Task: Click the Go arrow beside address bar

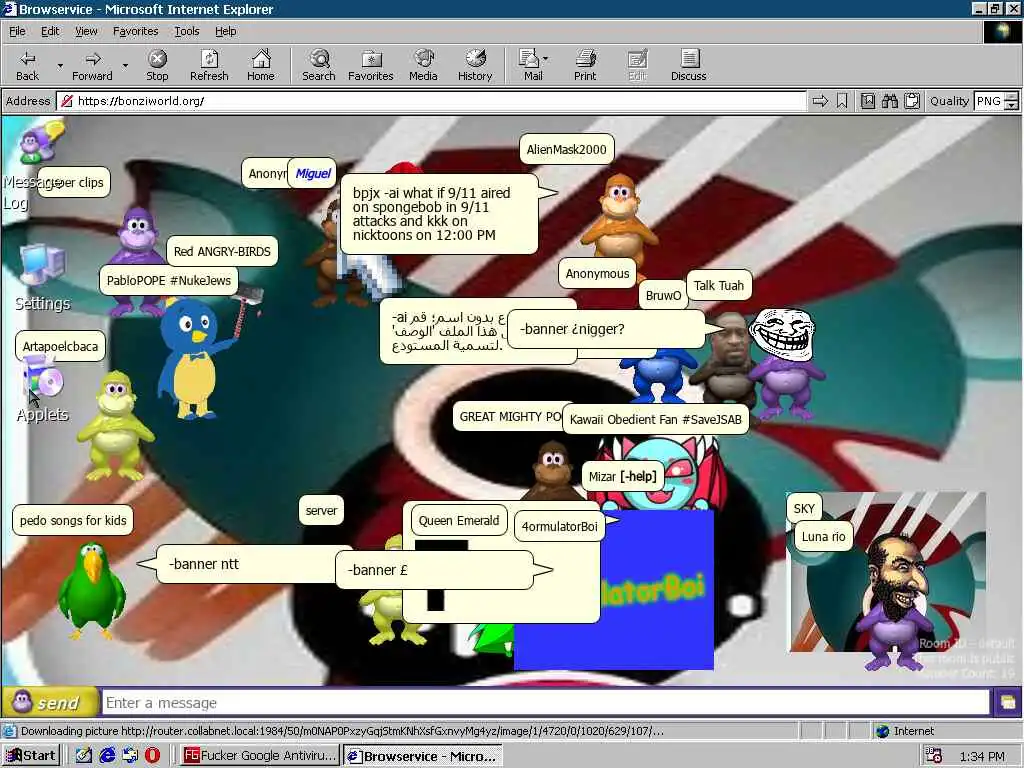Action: pos(820,101)
